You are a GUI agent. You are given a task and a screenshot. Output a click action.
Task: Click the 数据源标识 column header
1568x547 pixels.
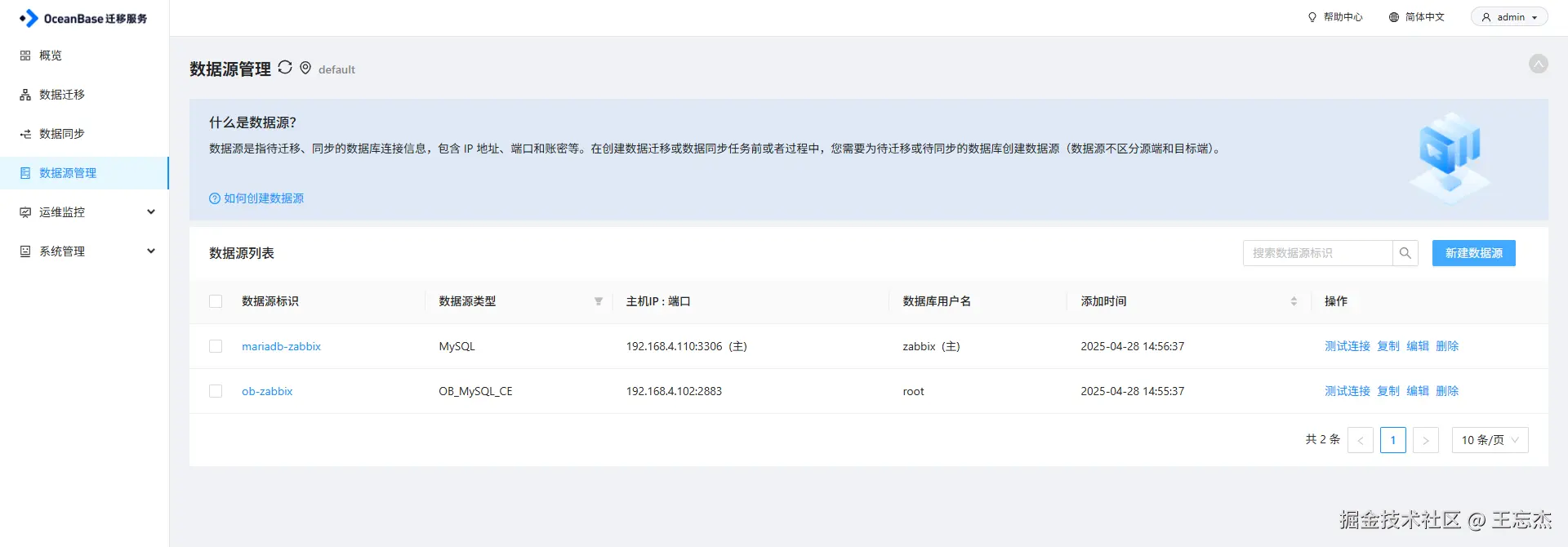pyautogui.click(x=270, y=301)
